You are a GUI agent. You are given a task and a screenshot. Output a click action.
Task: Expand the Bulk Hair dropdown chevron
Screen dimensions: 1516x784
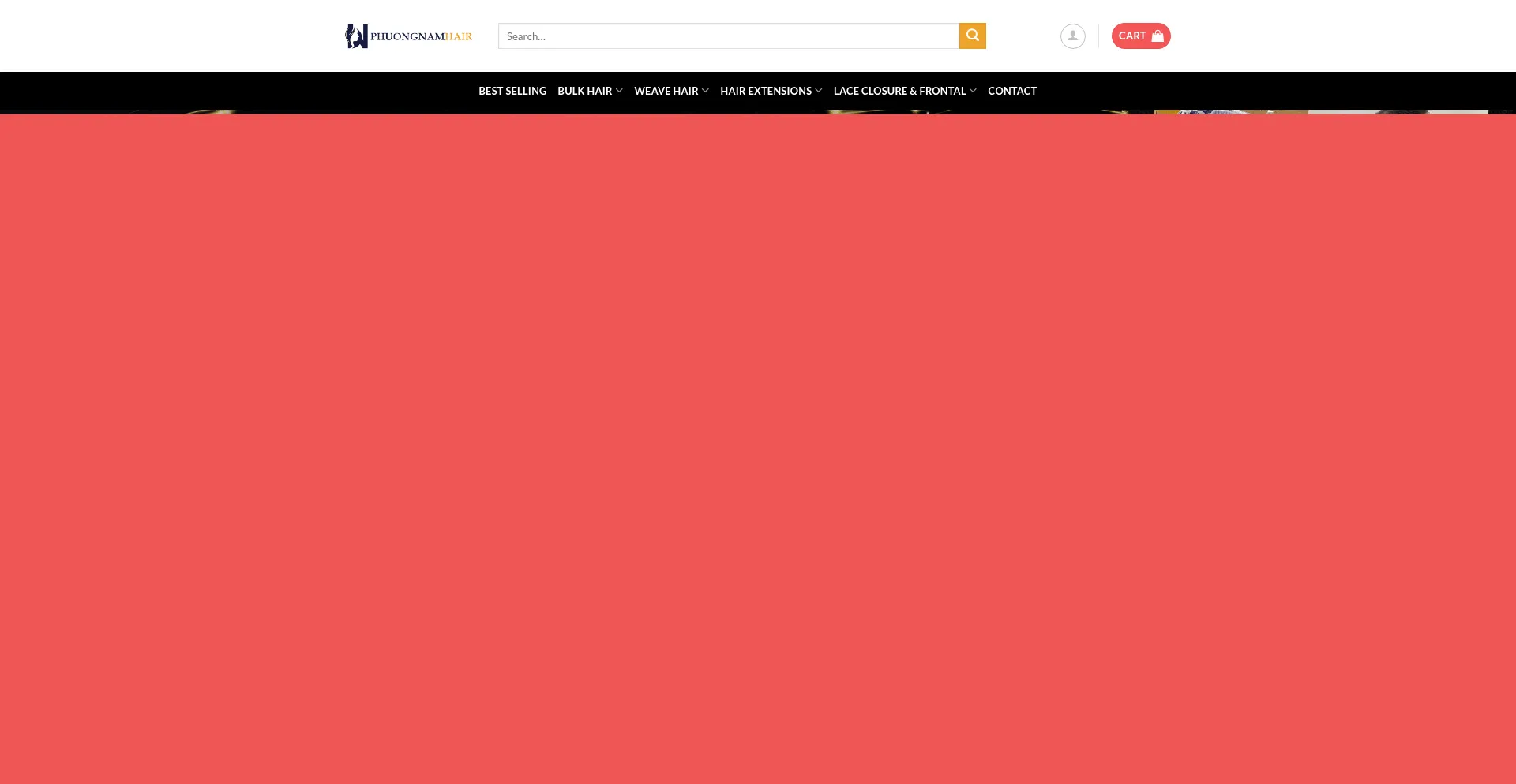click(x=619, y=91)
